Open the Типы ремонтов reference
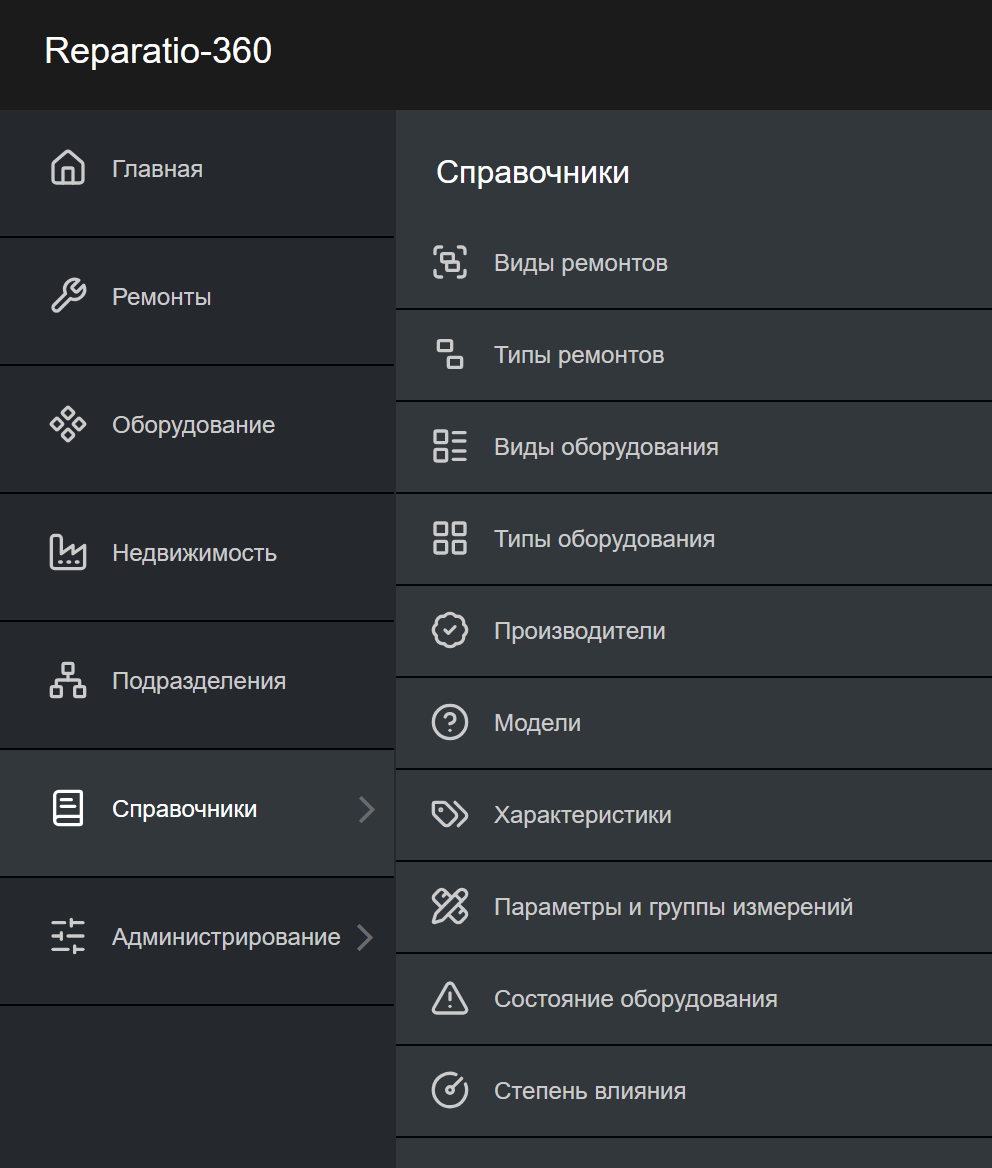 click(x=578, y=356)
